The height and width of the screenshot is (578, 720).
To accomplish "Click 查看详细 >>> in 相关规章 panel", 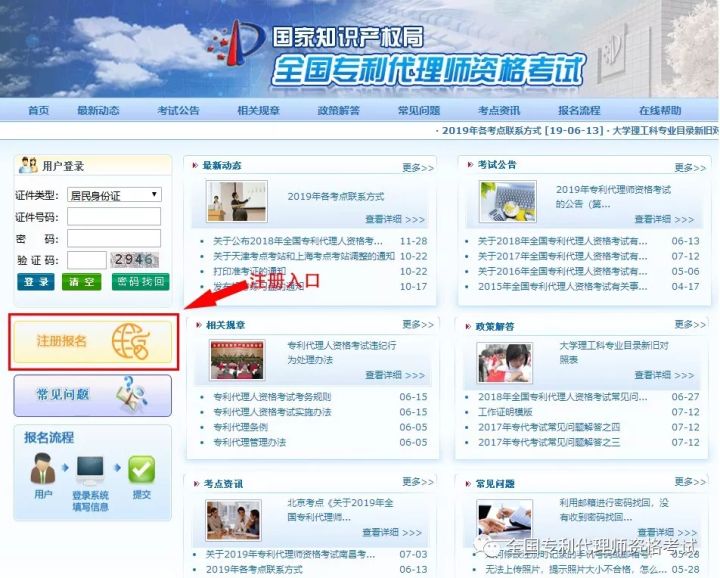I will (395, 375).
